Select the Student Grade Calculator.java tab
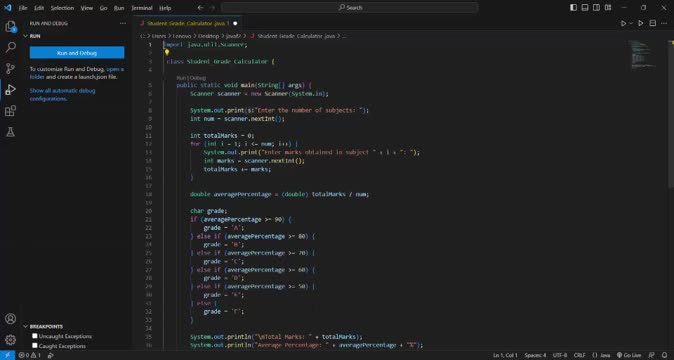This screenshot has height=360, width=674. point(188,23)
